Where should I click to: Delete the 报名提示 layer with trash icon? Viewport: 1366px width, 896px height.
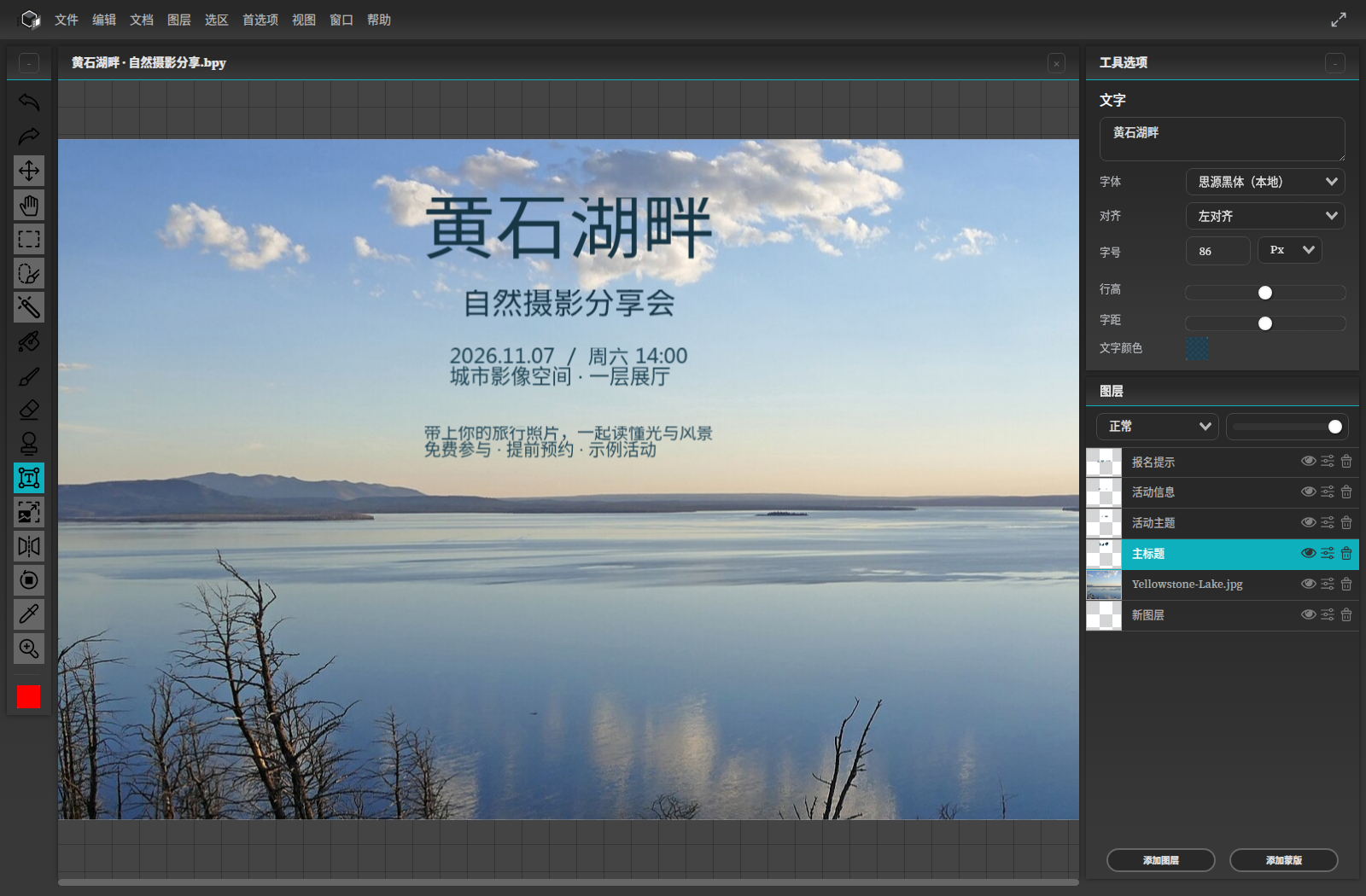(1346, 461)
